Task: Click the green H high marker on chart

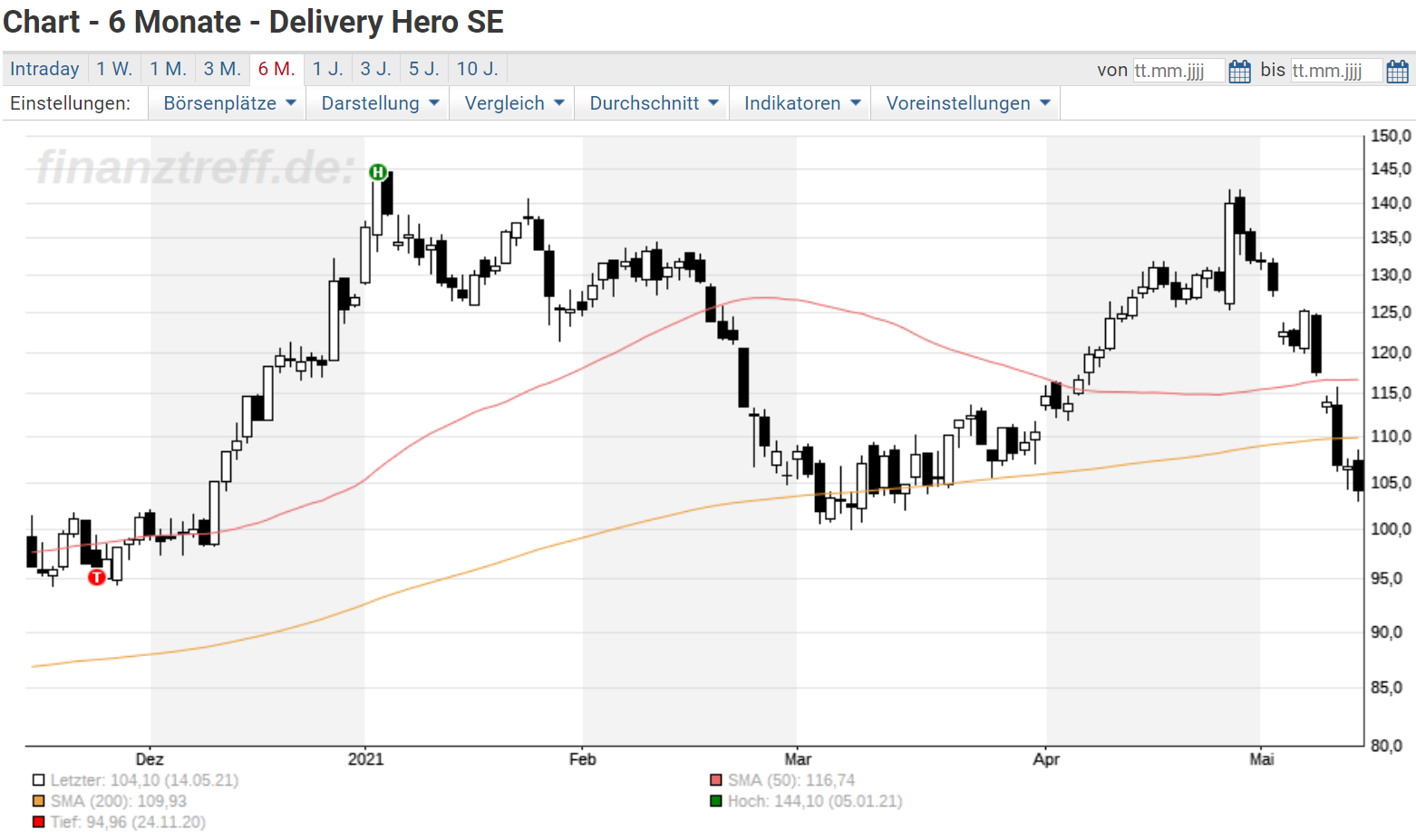Action: click(x=378, y=172)
